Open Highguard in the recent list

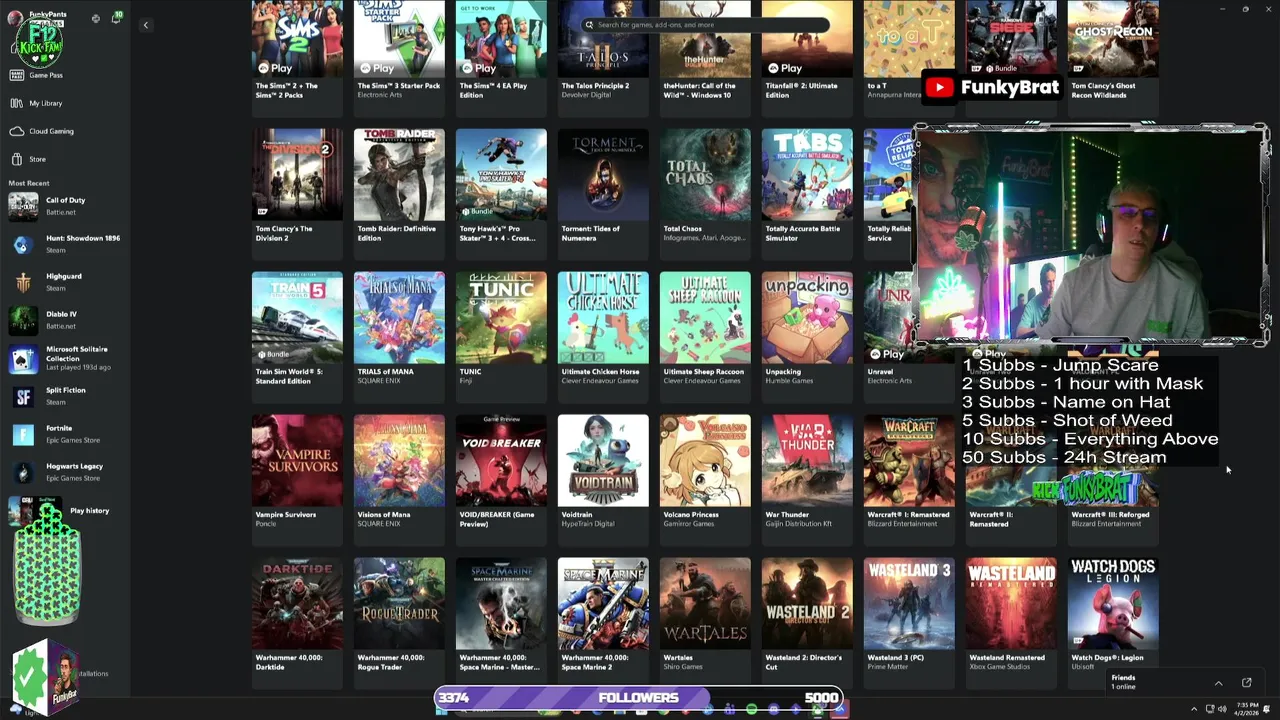[x=65, y=282]
